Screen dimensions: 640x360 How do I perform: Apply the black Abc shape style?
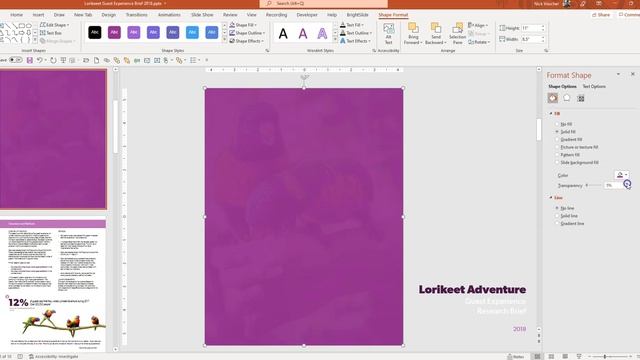tap(95, 32)
